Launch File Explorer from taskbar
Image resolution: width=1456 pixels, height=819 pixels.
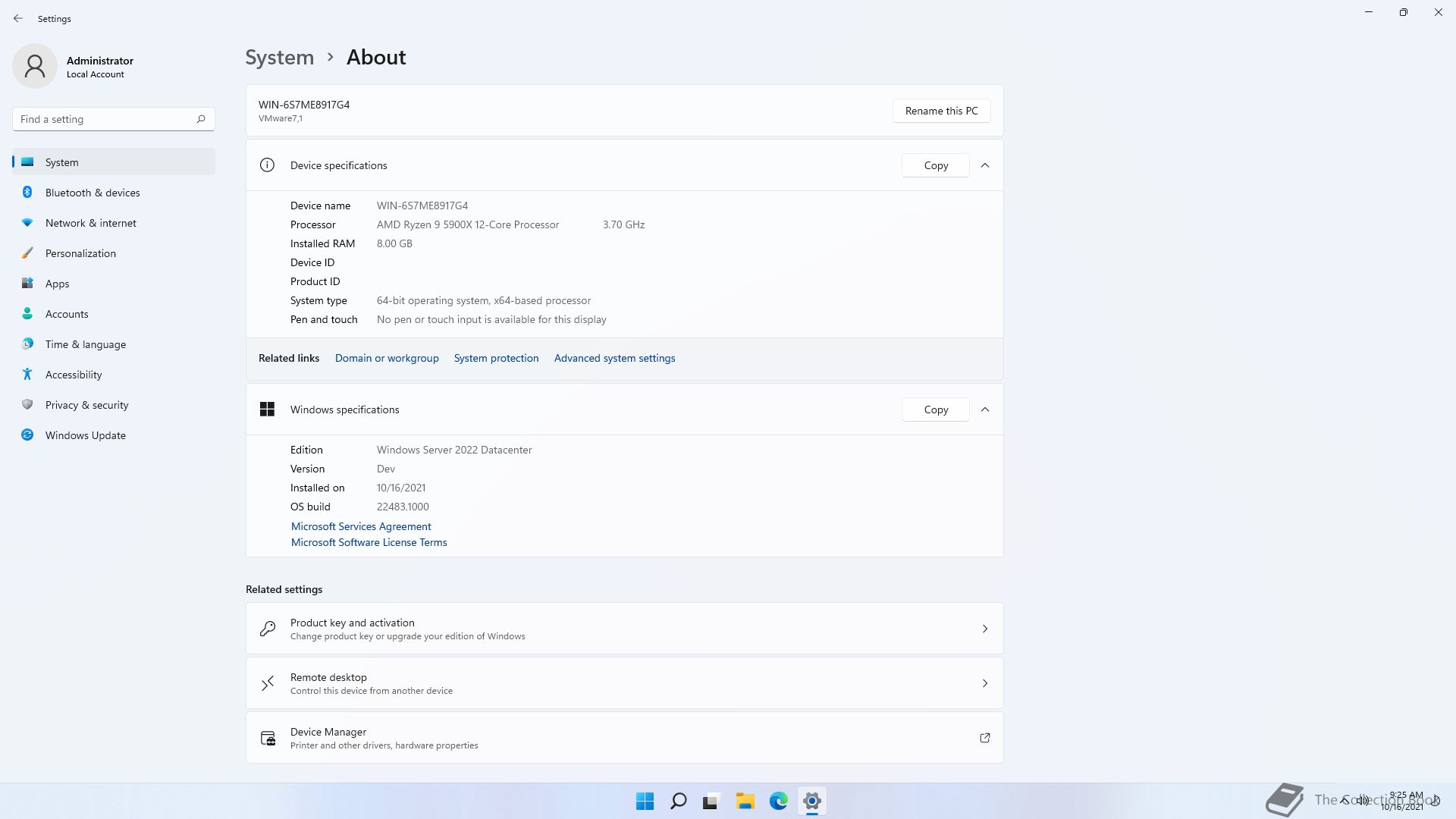coord(745,801)
